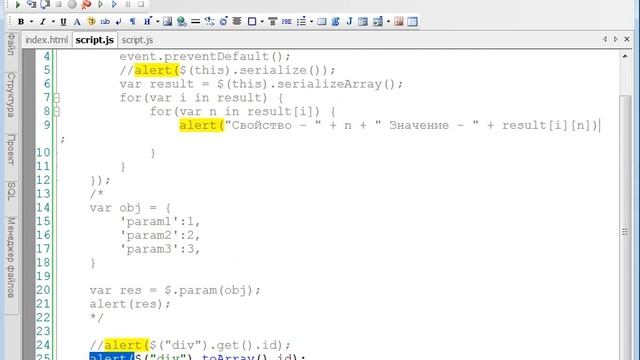The height and width of the screenshot is (360, 640).
Task: Click the heading 'H' toolbar icon
Action: pos(147,21)
